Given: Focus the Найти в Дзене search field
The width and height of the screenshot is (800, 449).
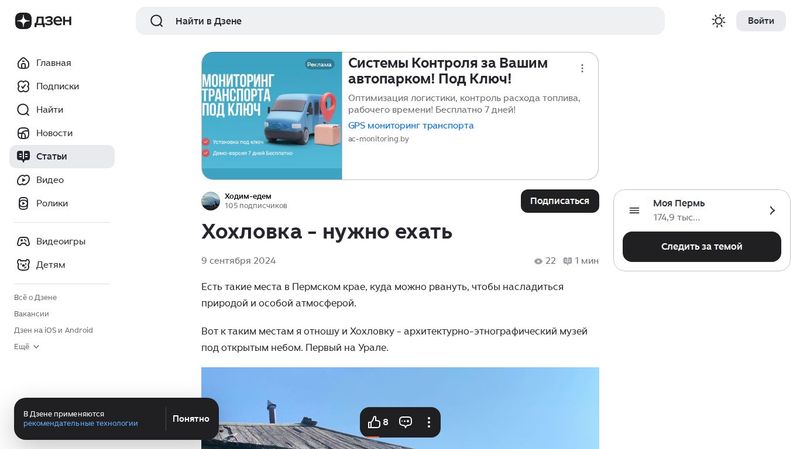Looking at the screenshot, I should point(401,21).
